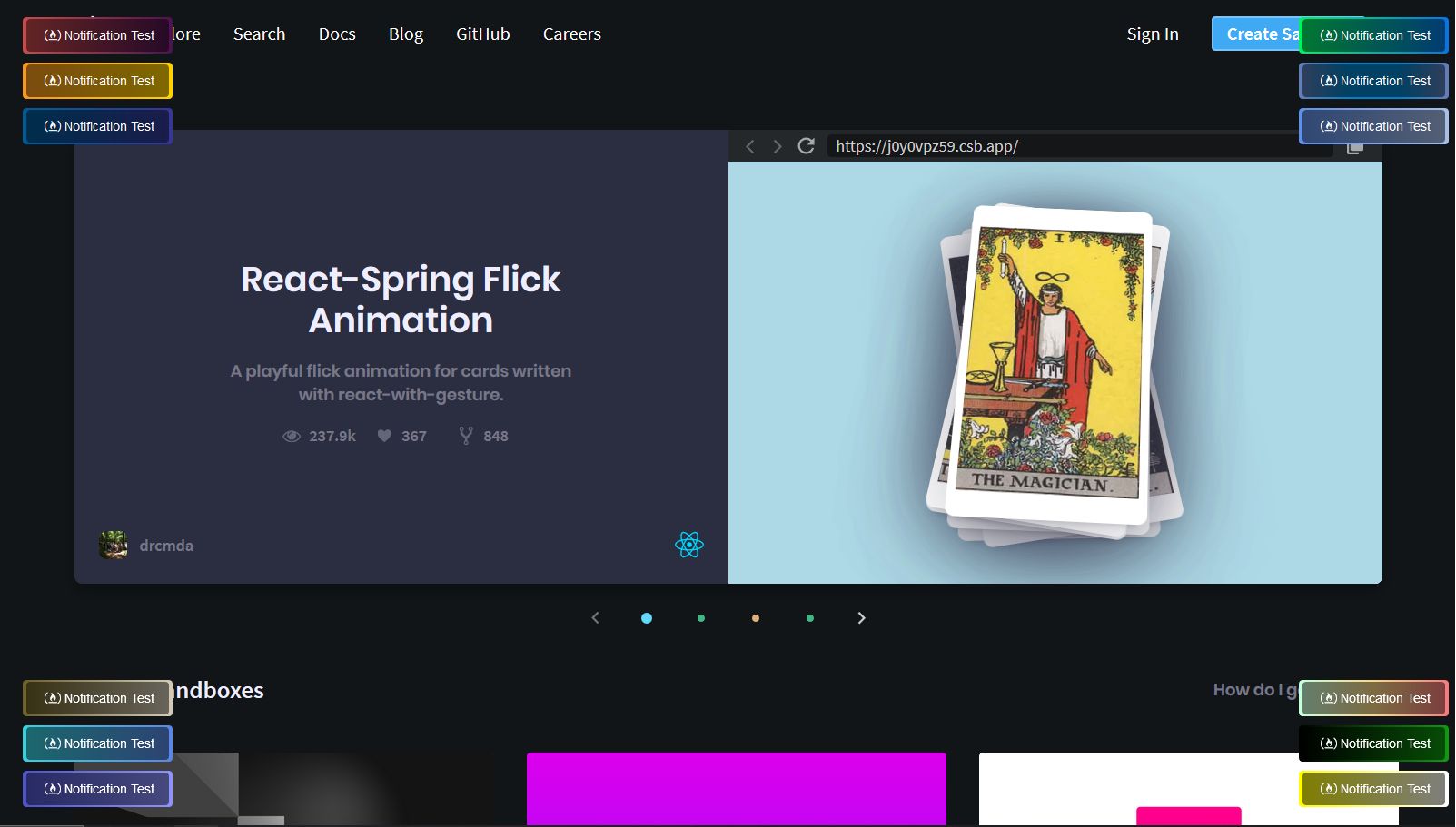
Task: Click the teal Notification Test button
Action: click(97, 743)
